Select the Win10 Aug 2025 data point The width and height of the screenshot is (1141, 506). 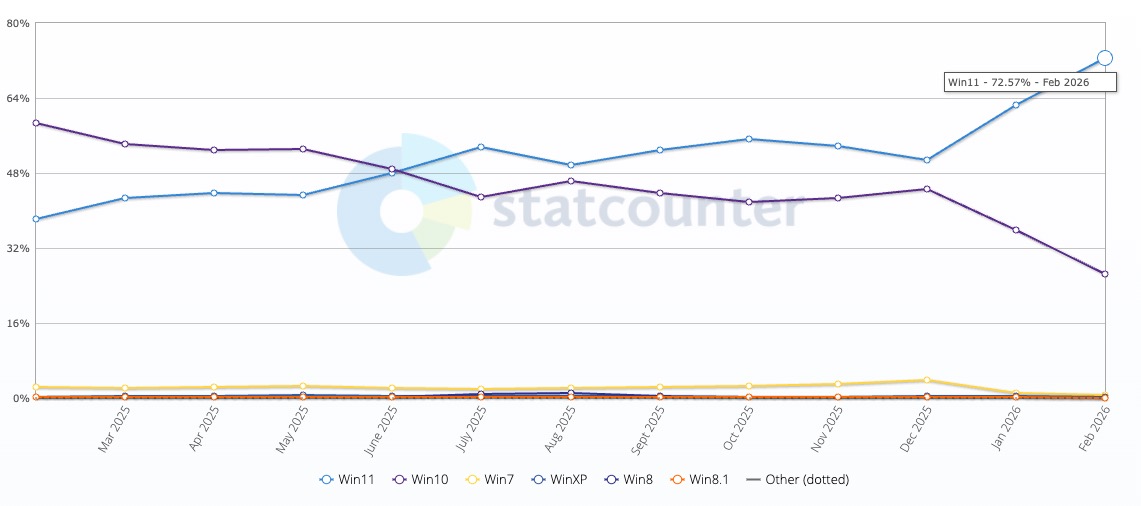point(570,181)
